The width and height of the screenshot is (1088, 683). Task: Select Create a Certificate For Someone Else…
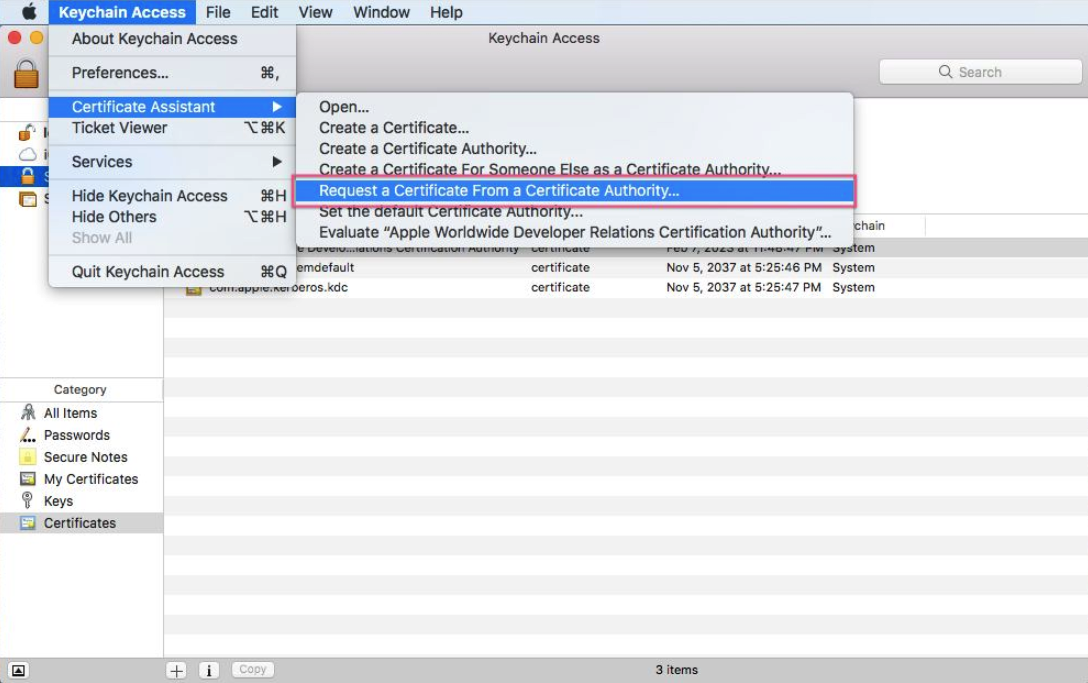[x=574, y=169]
